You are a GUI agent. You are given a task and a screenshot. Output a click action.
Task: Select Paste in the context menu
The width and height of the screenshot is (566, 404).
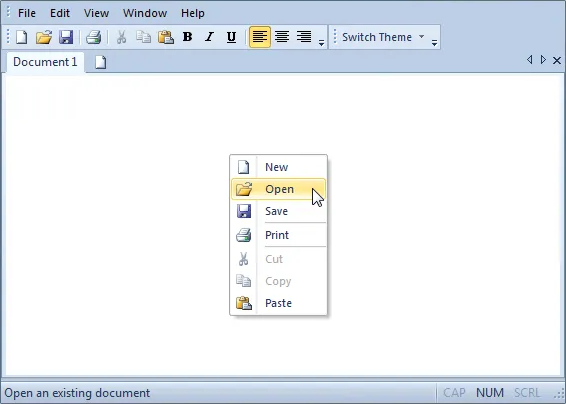click(278, 303)
